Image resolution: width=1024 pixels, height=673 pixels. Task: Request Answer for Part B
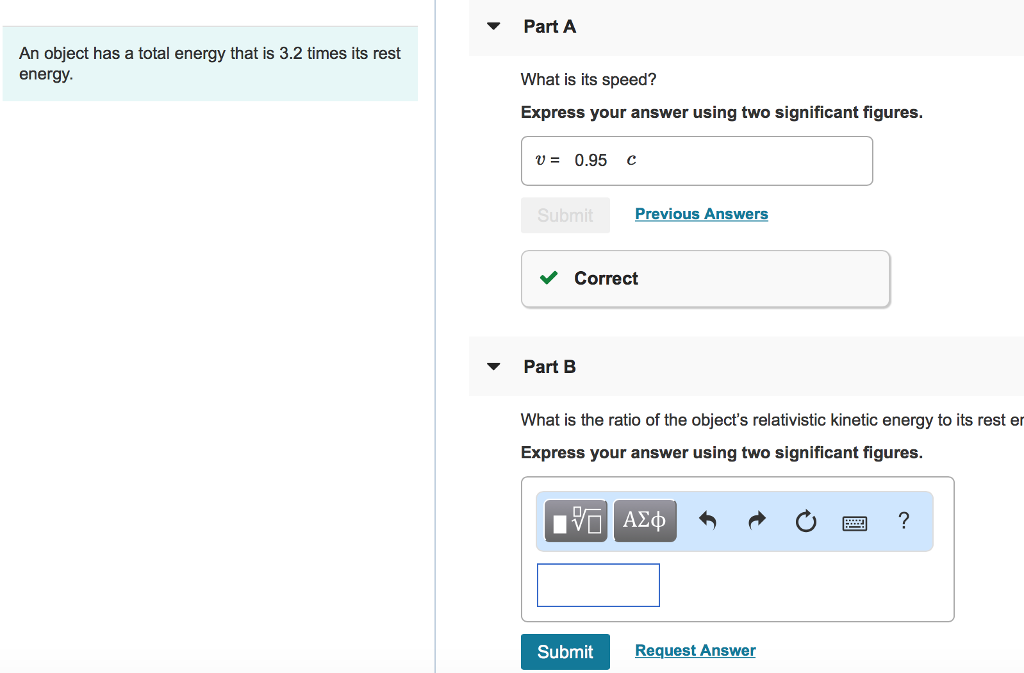tap(694, 650)
